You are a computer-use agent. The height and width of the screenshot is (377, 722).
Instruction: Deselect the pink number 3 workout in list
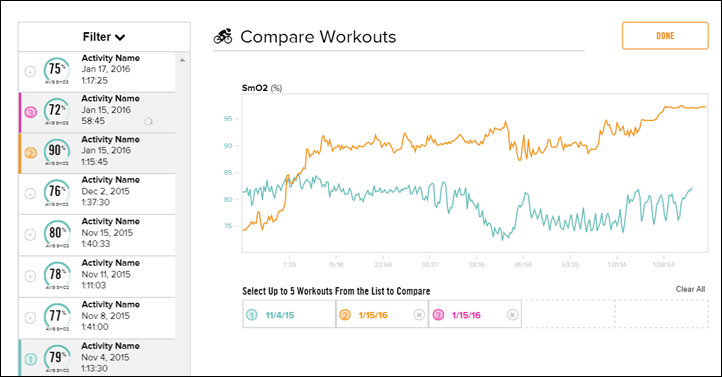point(30,112)
